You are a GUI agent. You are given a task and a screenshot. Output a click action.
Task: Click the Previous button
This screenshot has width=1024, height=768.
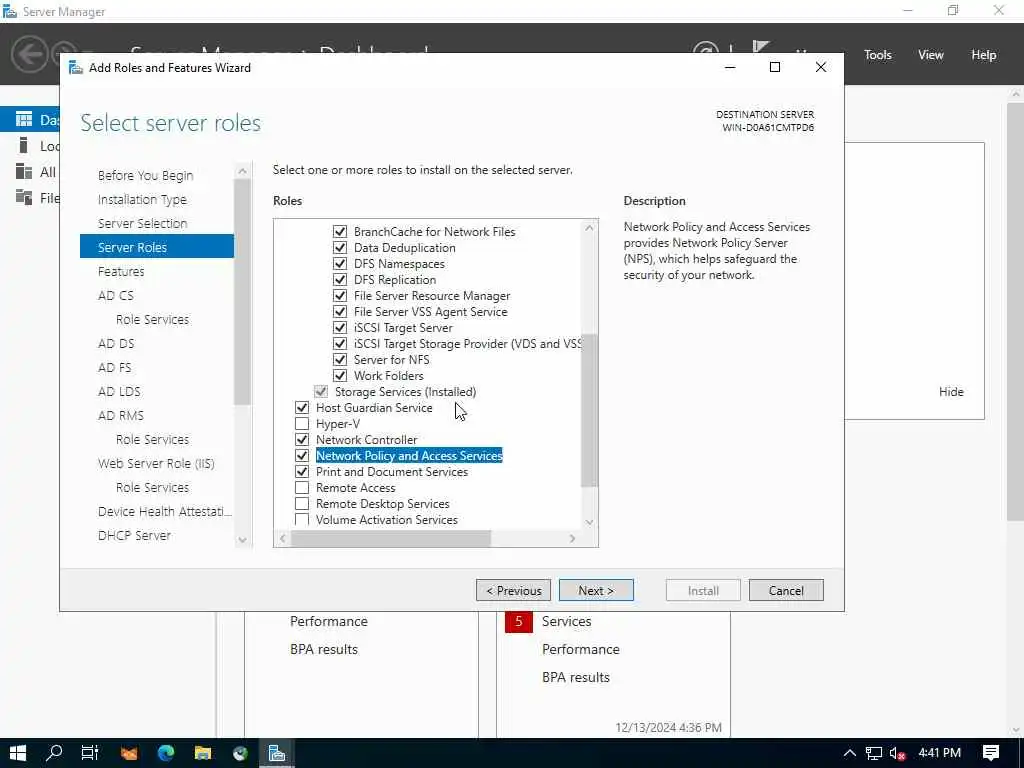coord(513,590)
